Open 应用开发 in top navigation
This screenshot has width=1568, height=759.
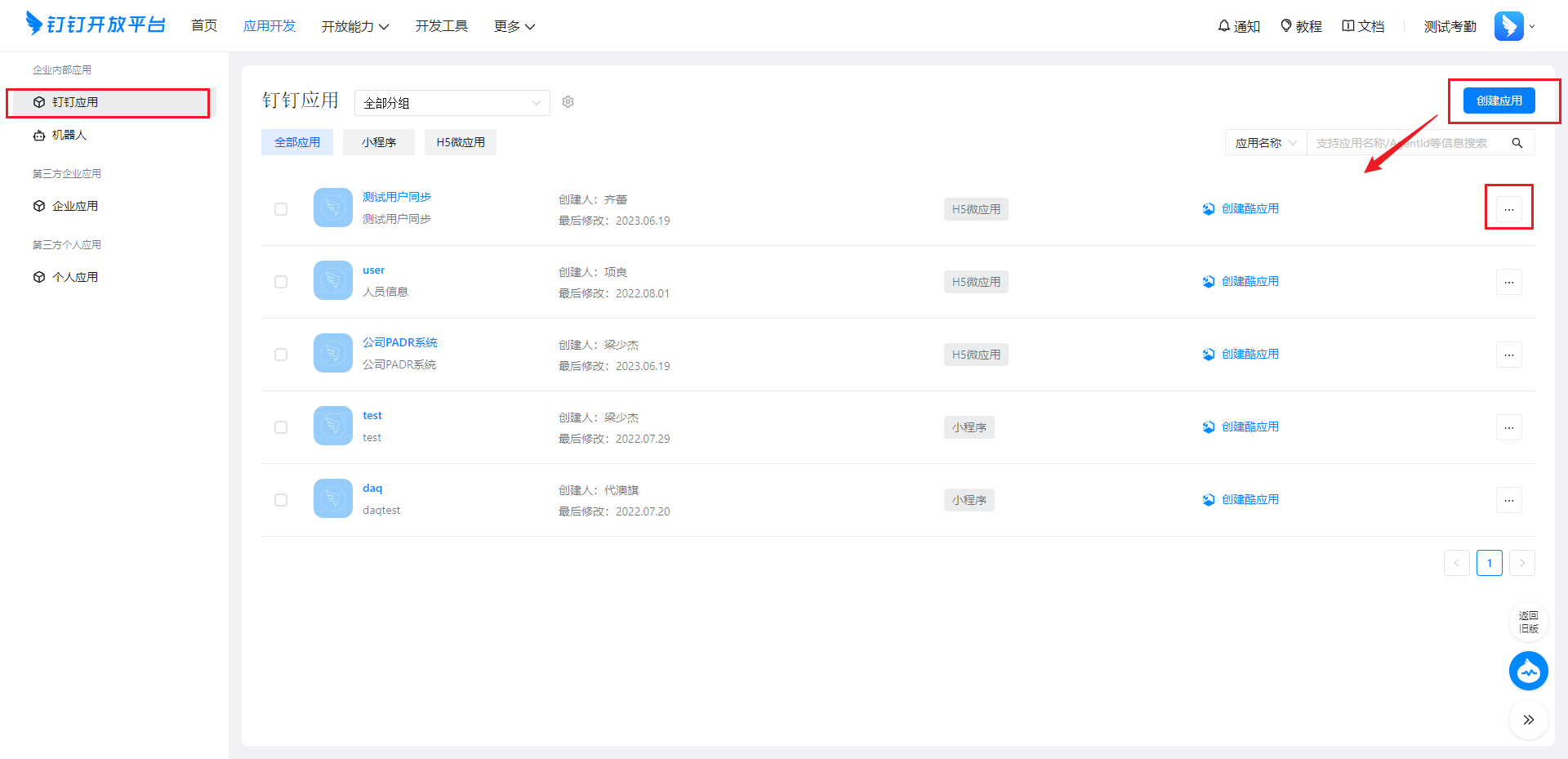[269, 26]
